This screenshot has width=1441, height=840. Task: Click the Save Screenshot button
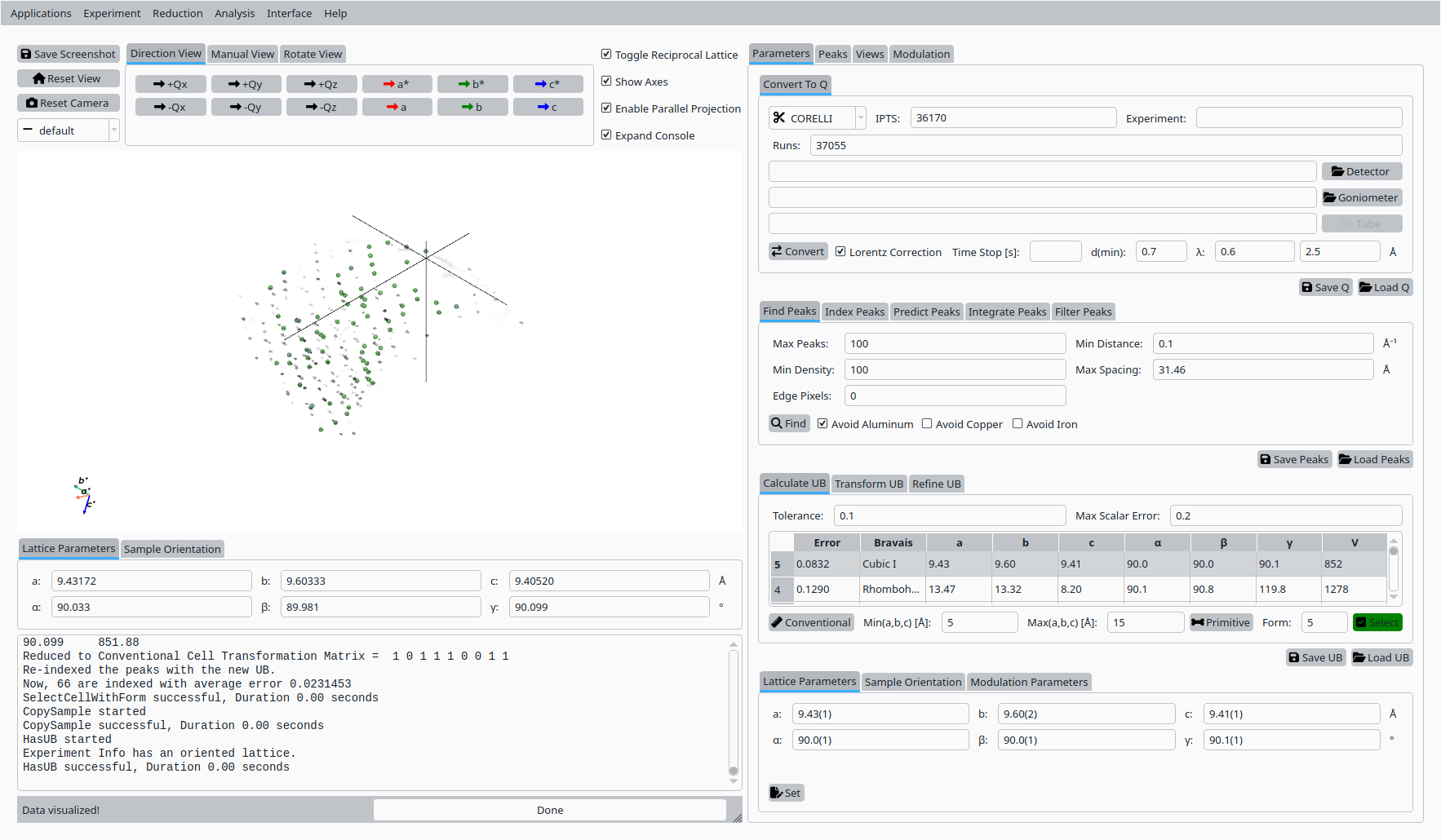(x=69, y=54)
